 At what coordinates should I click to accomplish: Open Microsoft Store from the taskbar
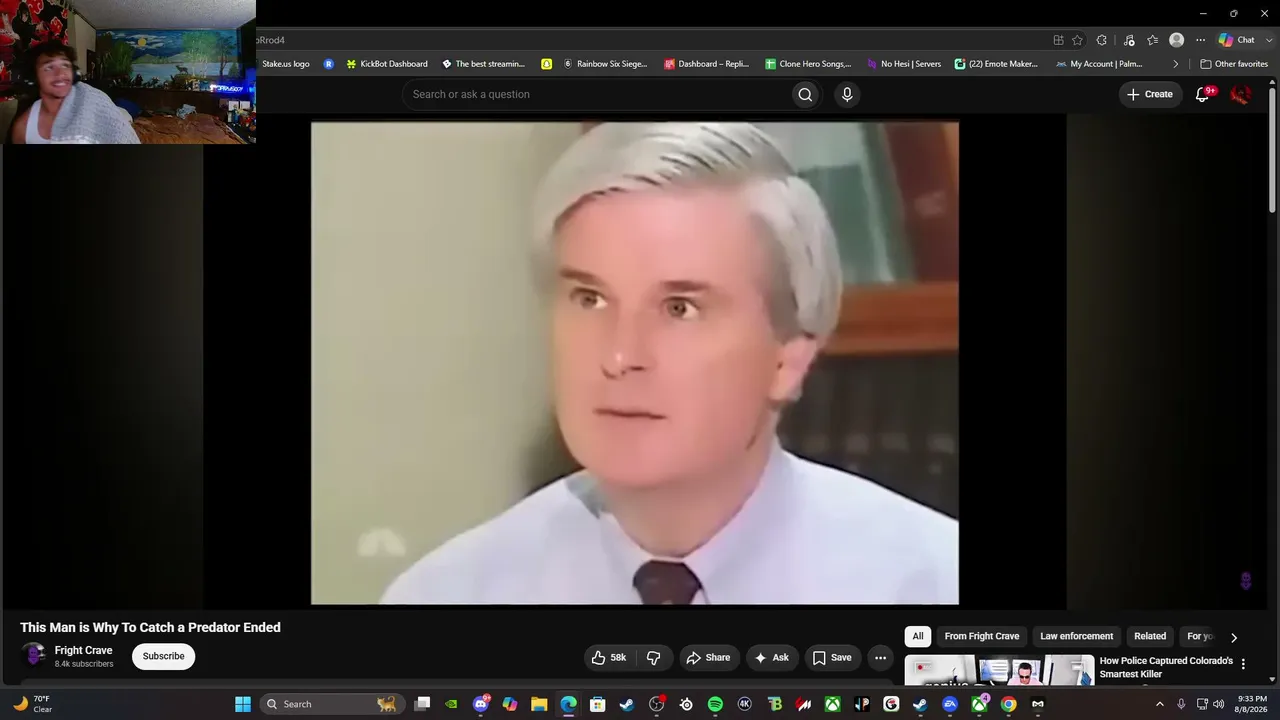597,704
